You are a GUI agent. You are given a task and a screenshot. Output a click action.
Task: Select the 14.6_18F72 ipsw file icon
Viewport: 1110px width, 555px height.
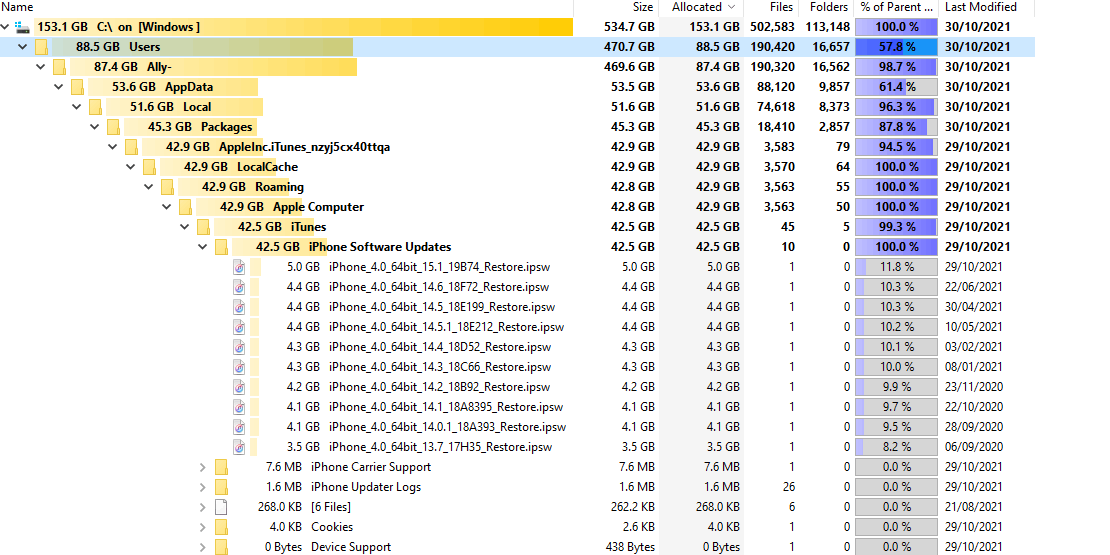240,287
